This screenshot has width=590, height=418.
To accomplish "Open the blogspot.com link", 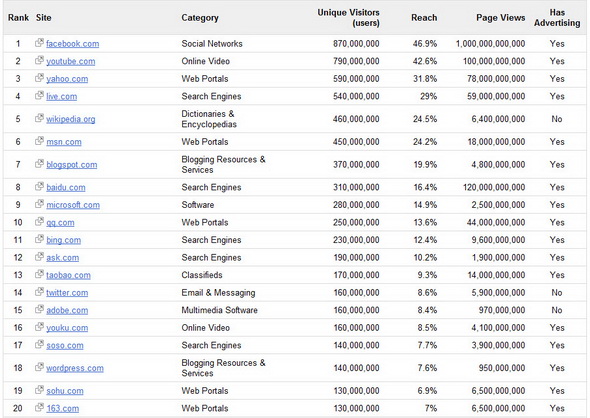I will pos(71,164).
